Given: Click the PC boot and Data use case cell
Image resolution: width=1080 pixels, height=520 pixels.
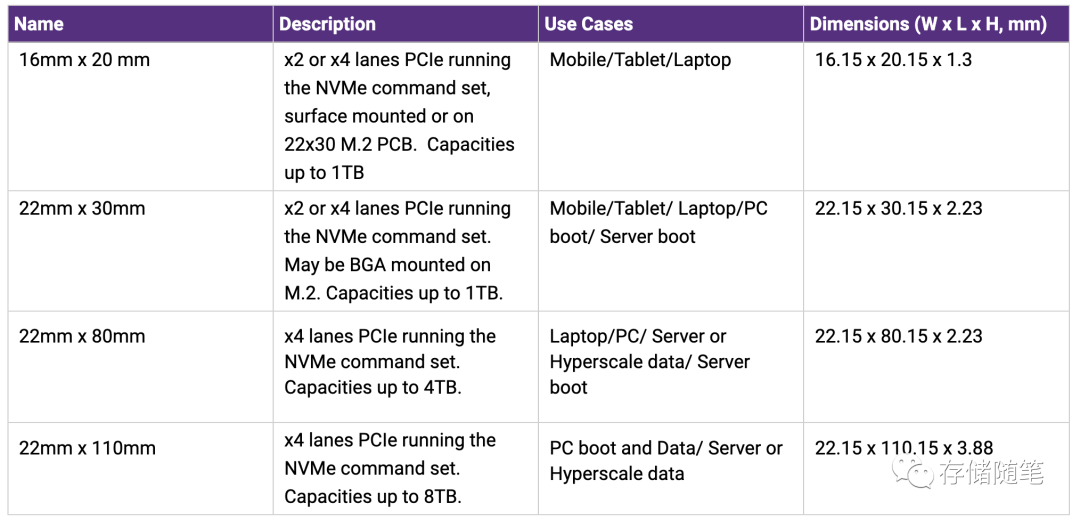Looking at the screenshot, I should tap(671, 468).
